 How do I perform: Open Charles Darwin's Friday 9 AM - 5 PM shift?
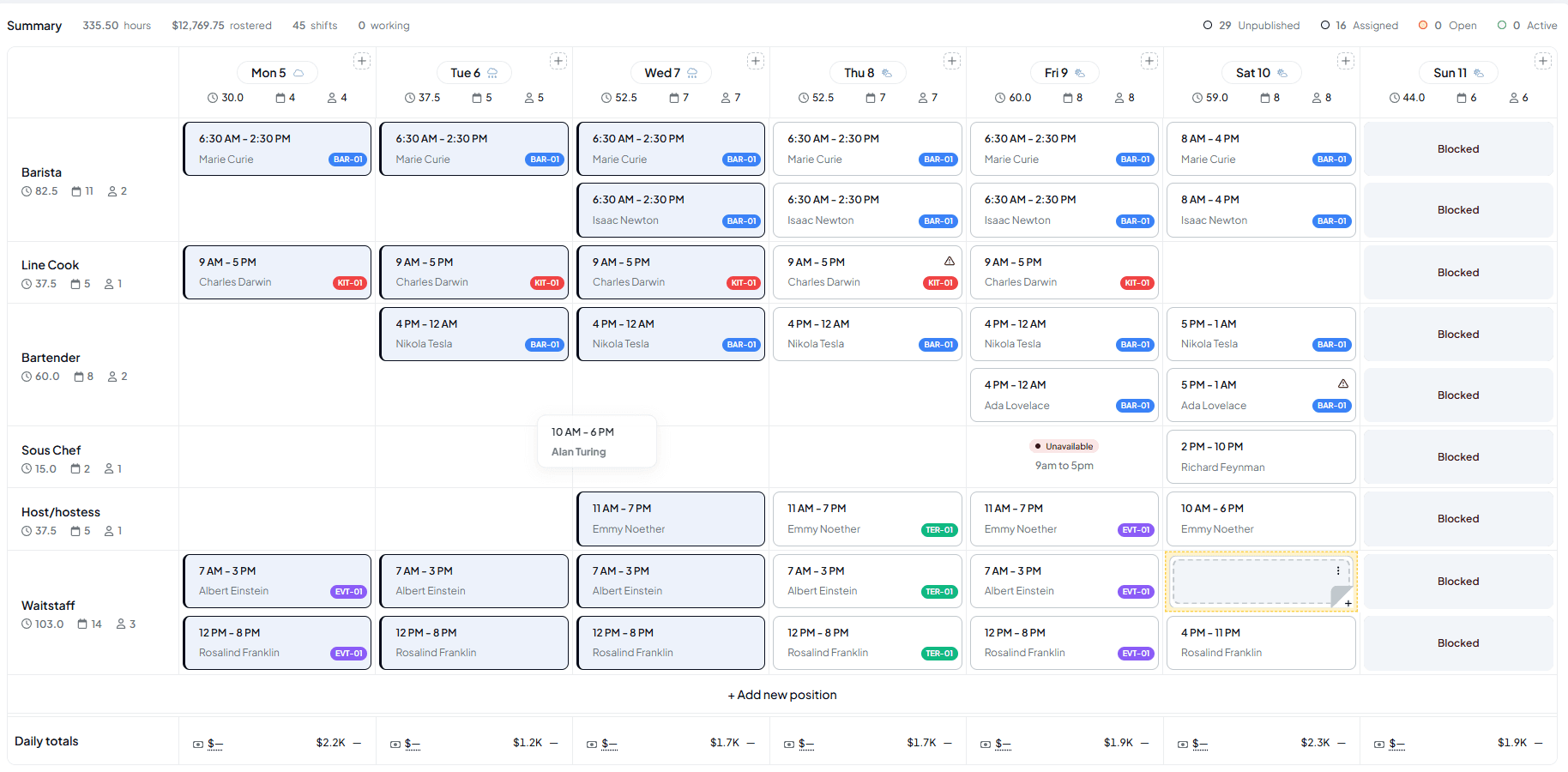tap(1064, 273)
